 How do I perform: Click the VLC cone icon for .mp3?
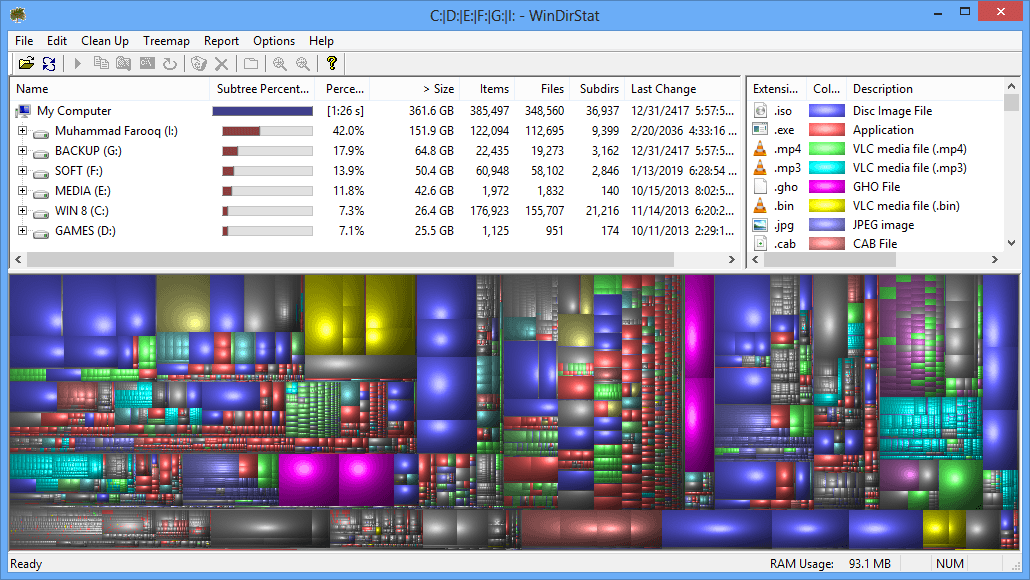[760, 167]
